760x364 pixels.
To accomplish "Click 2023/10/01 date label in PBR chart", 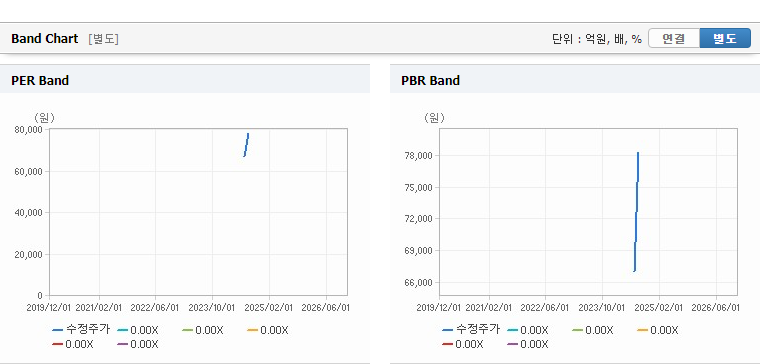I will tap(601, 308).
